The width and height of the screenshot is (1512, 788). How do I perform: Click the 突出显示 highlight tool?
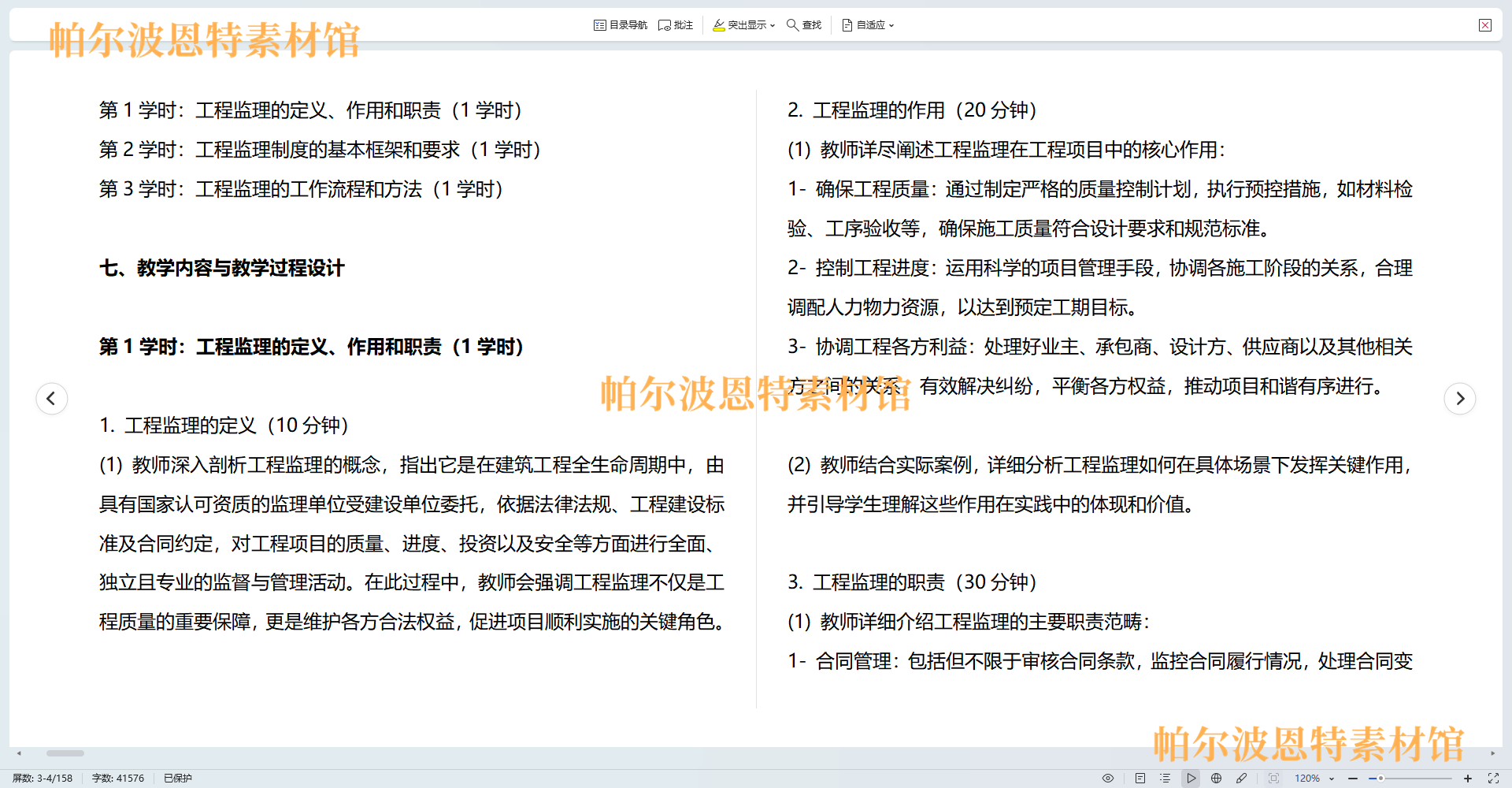click(x=739, y=25)
